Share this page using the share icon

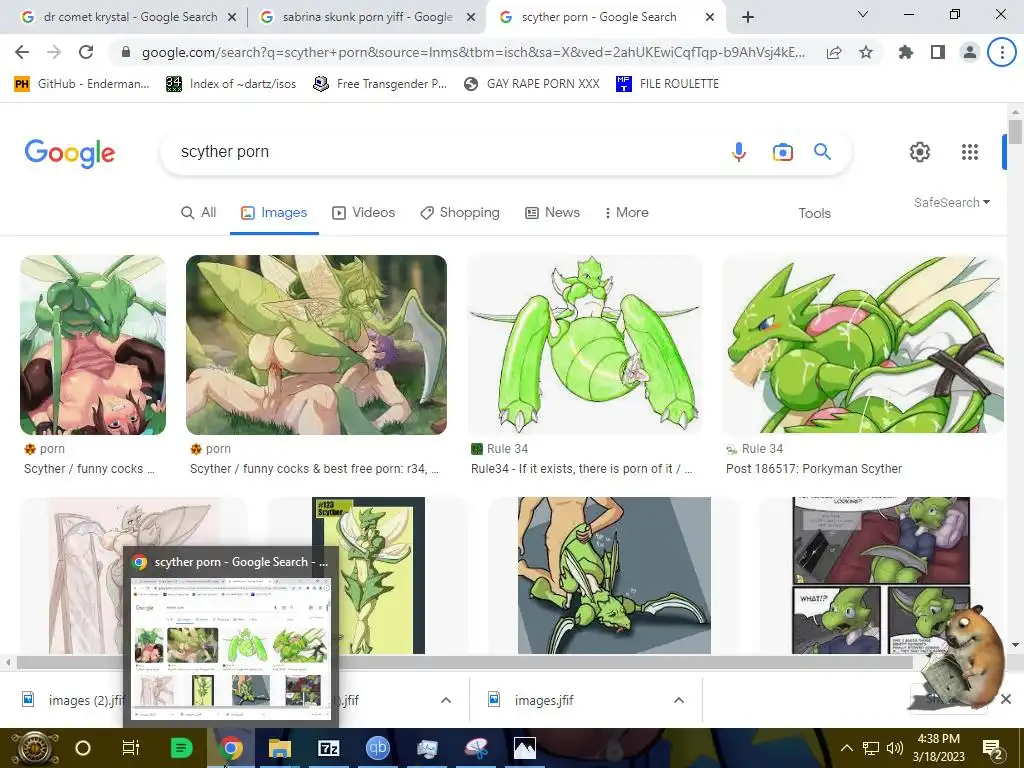[834, 52]
